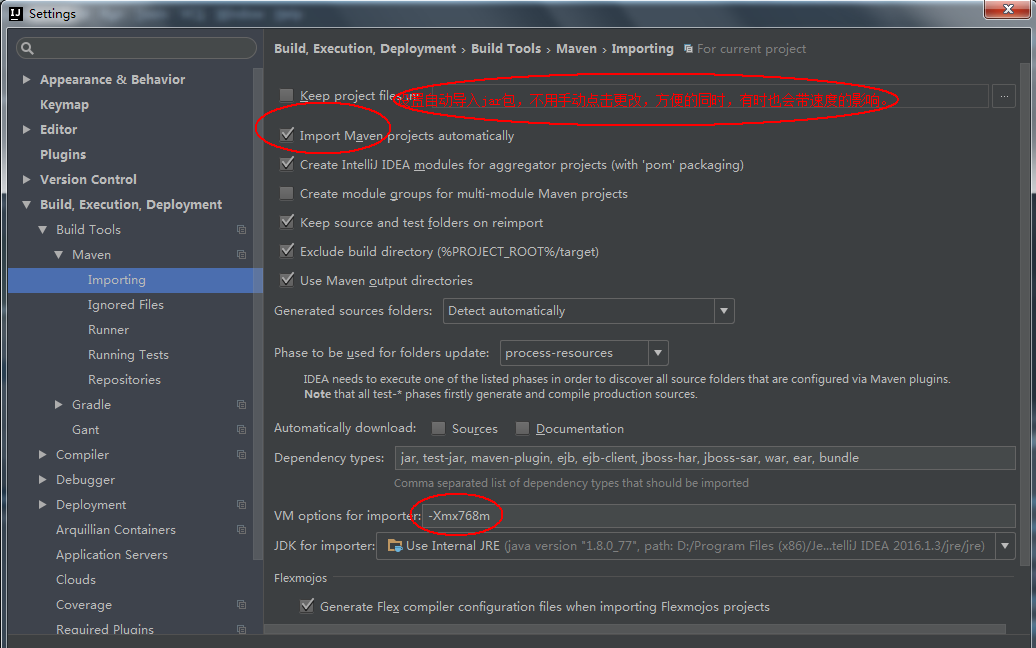
Task: Toggle Import Maven projects automatically checkbox
Action: 287,135
